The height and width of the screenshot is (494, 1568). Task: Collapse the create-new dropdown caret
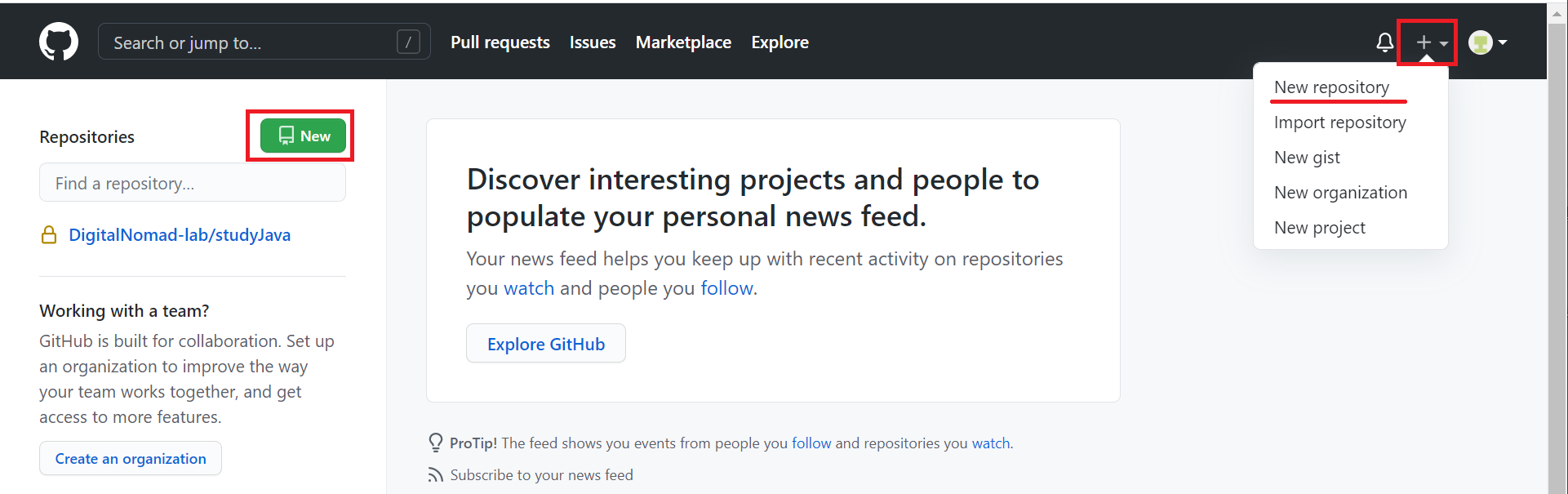(x=1444, y=43)
